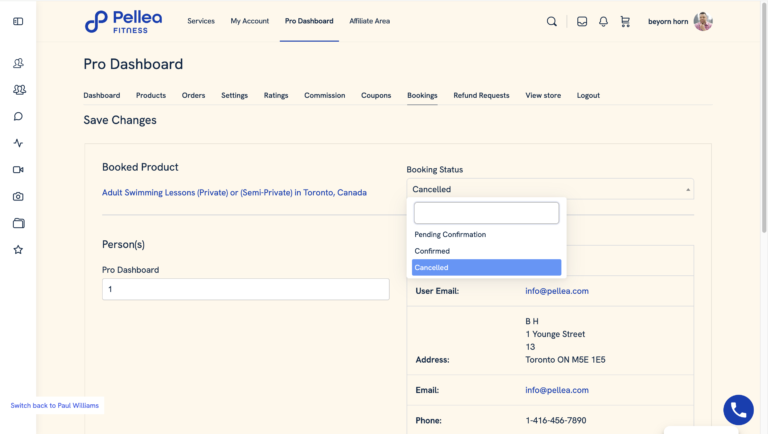Switch to the Products tab
The height and width of the screenshot is (434, 768).
click(x=151, y=96)
